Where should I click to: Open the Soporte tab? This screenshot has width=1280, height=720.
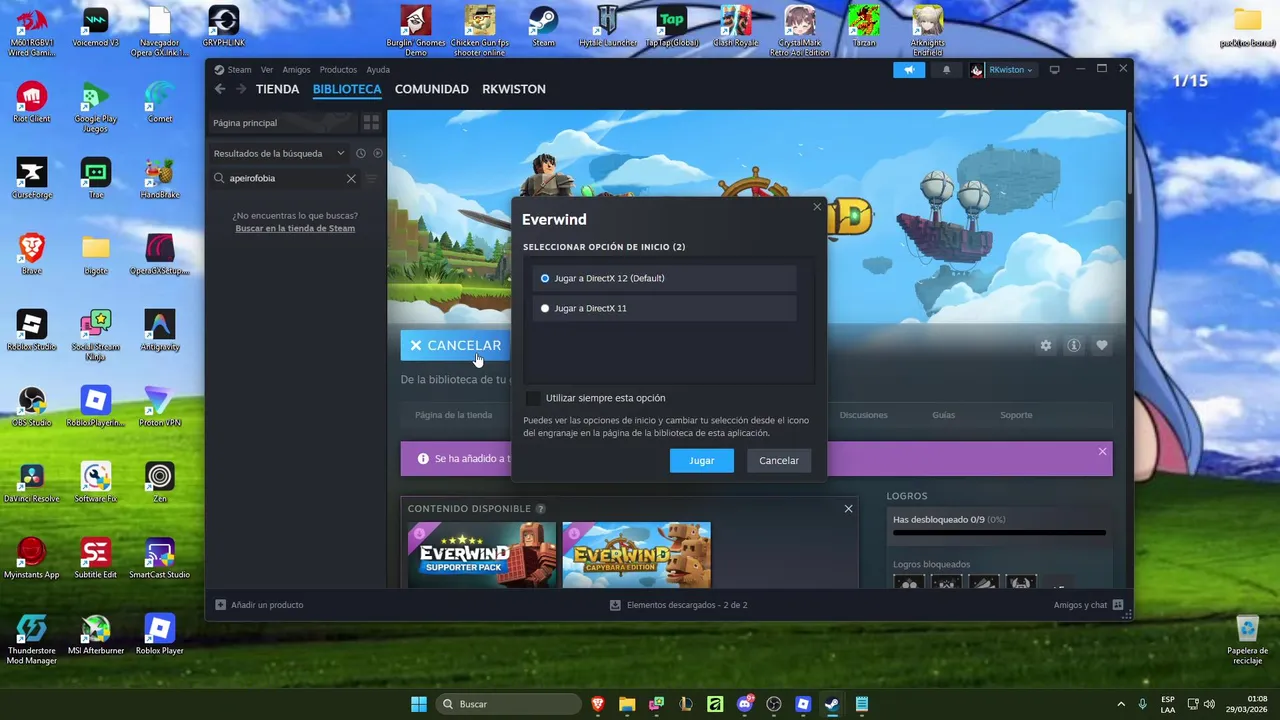[1016, 415]
